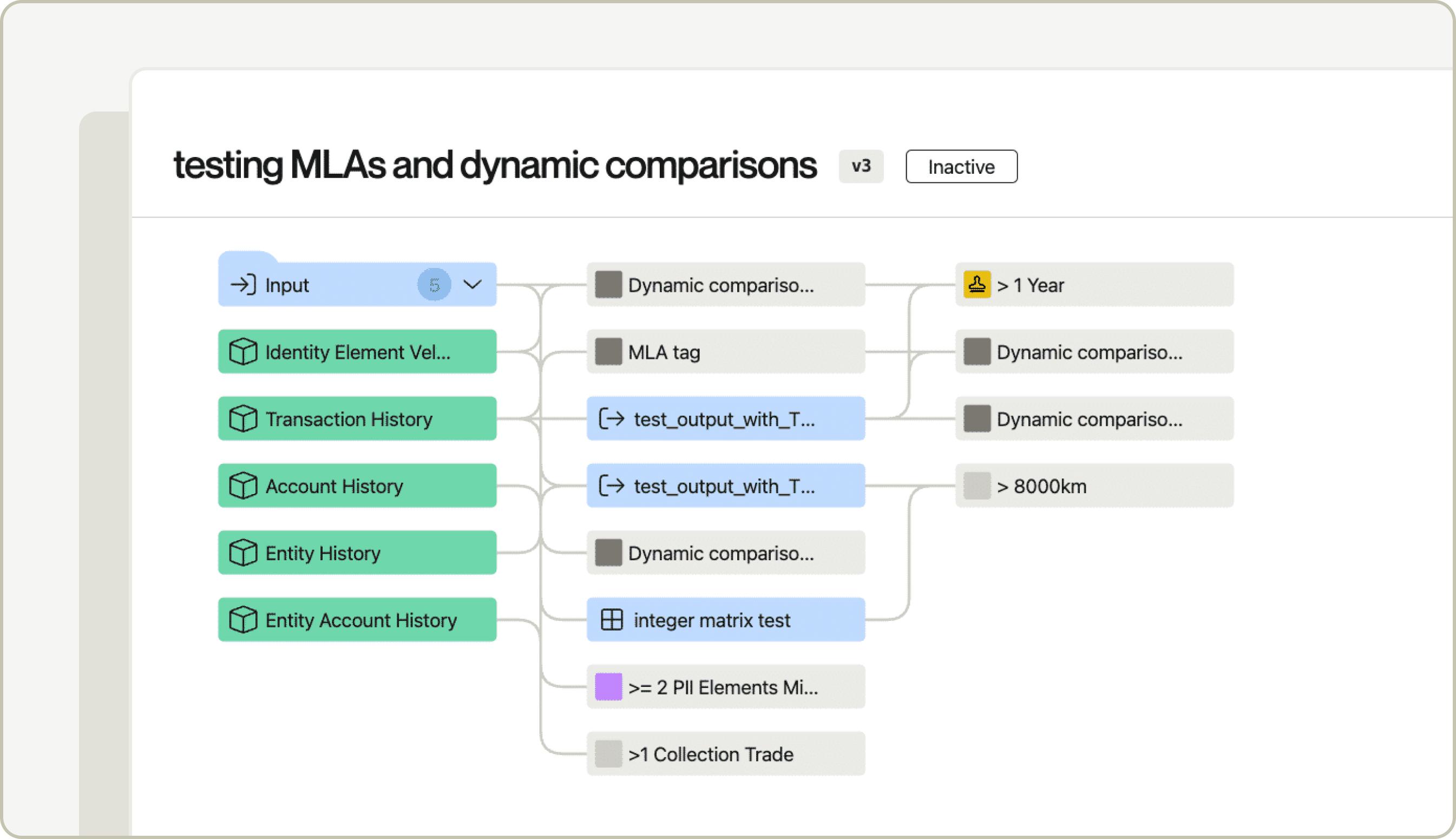This screenshot has width=1456, height=839.
Task: Click the cube icon beside Transaction History
Action: tap(242, 418)
